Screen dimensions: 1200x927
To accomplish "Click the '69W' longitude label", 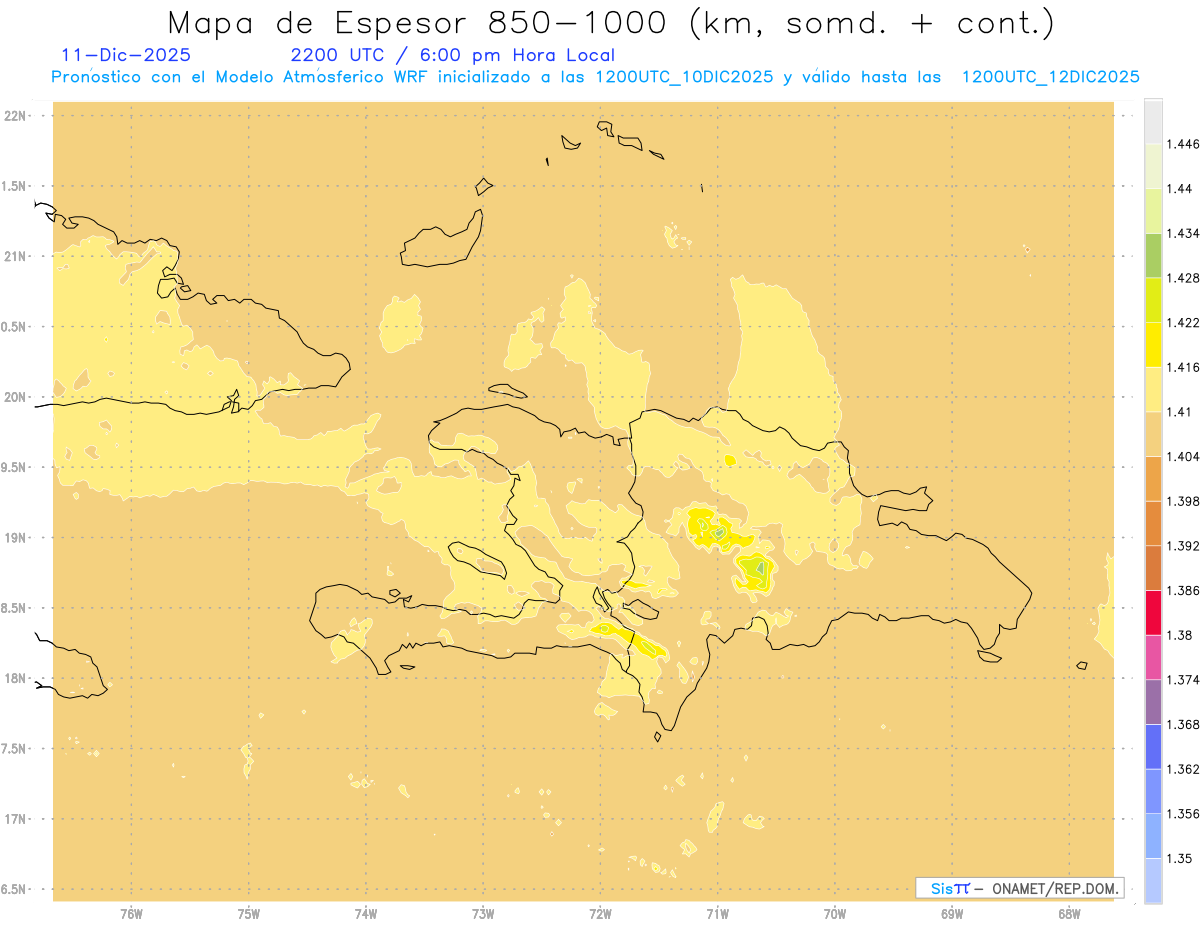I will click(x=952, y=913).
